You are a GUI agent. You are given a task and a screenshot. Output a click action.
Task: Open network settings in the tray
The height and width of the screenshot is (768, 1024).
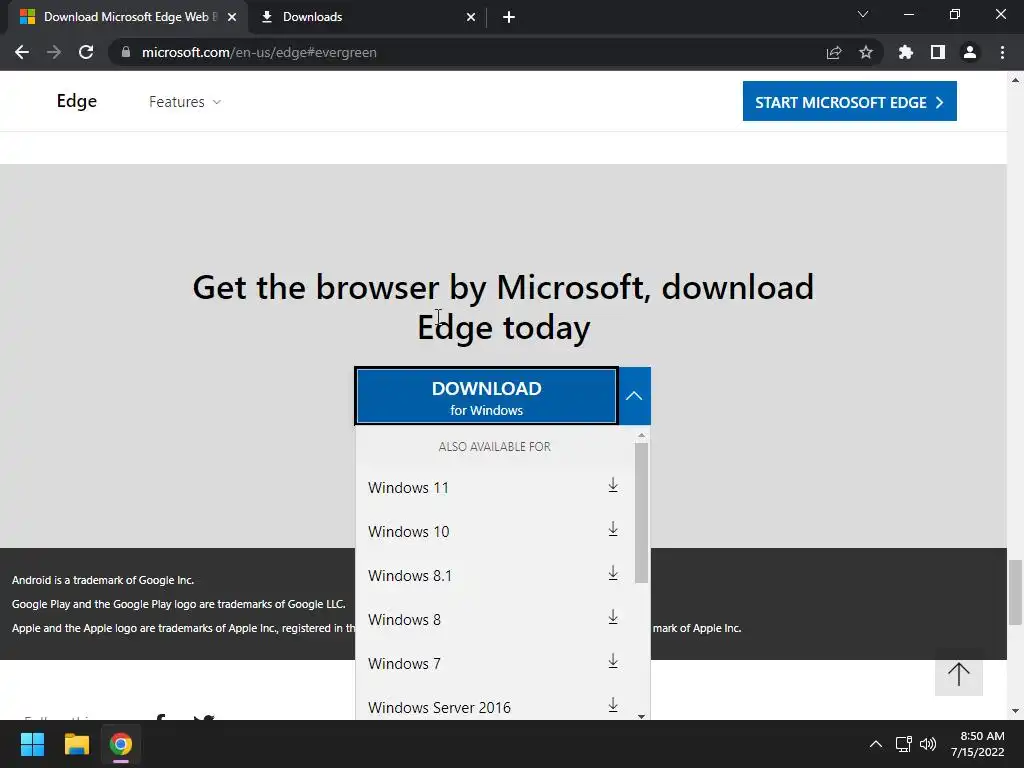(903, 744)
